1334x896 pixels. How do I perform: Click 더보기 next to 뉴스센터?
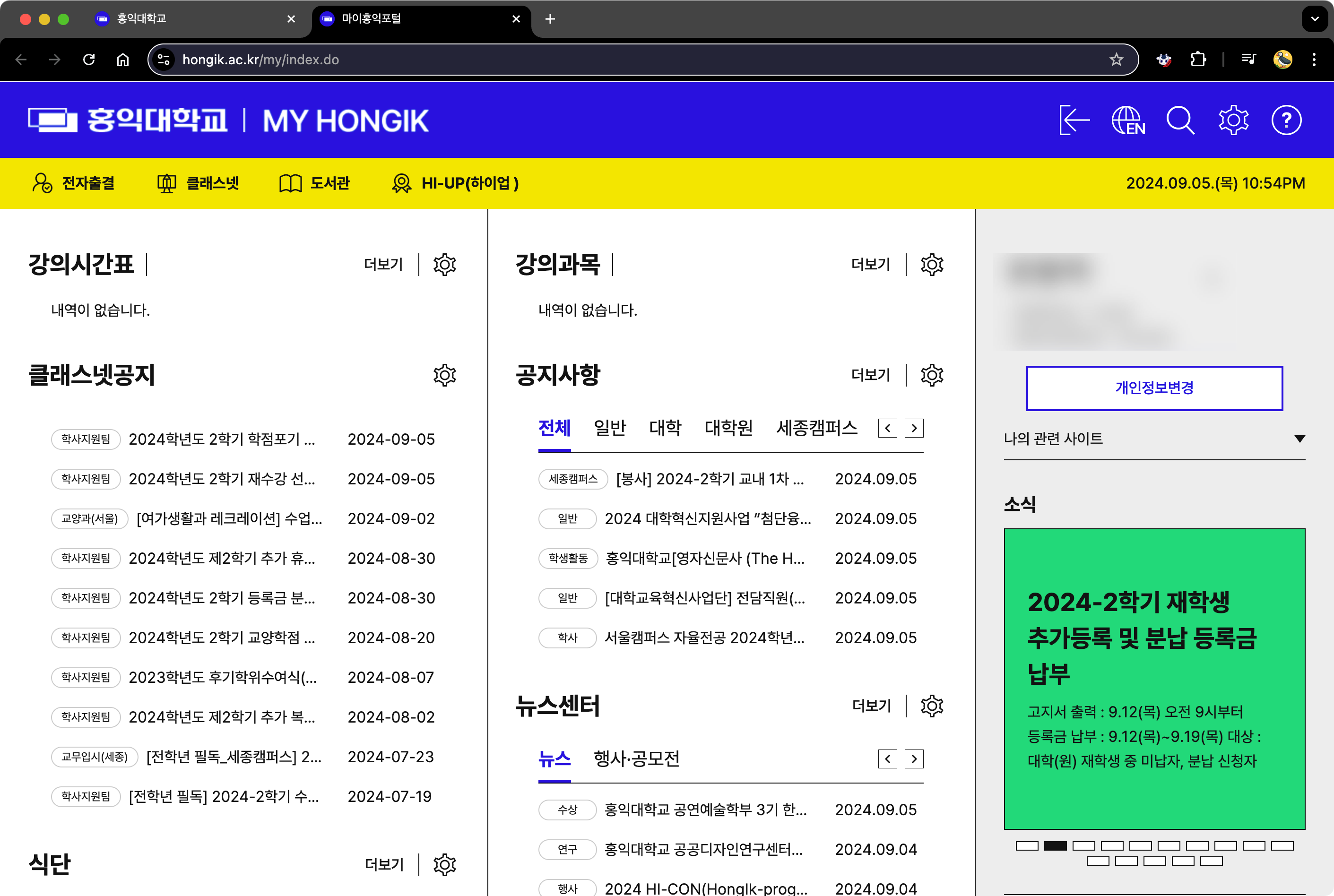(871, 706)
